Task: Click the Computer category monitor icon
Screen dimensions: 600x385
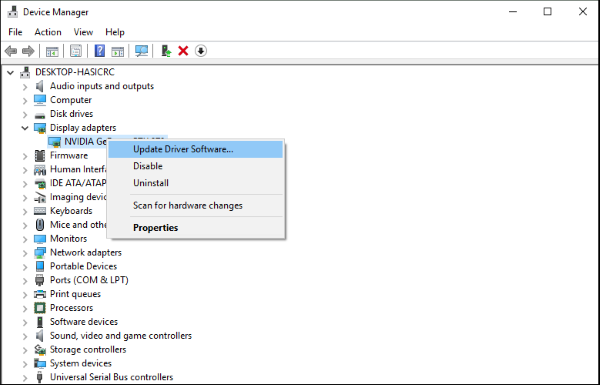Action: [x=40, y=100]
